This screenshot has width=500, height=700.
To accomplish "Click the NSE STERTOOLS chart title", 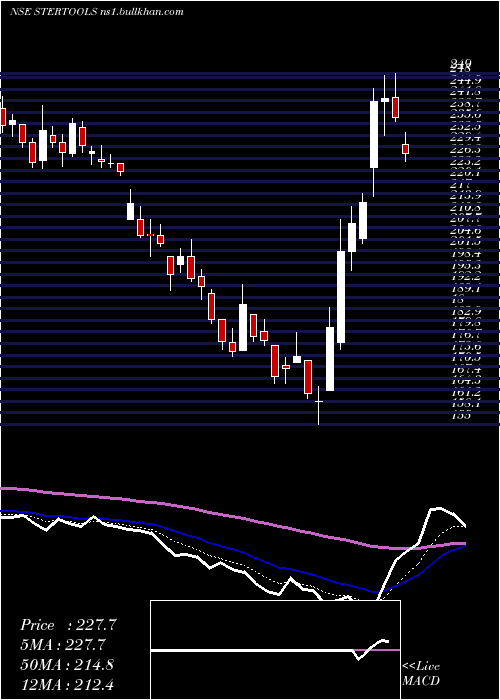I will pos(96,12).
